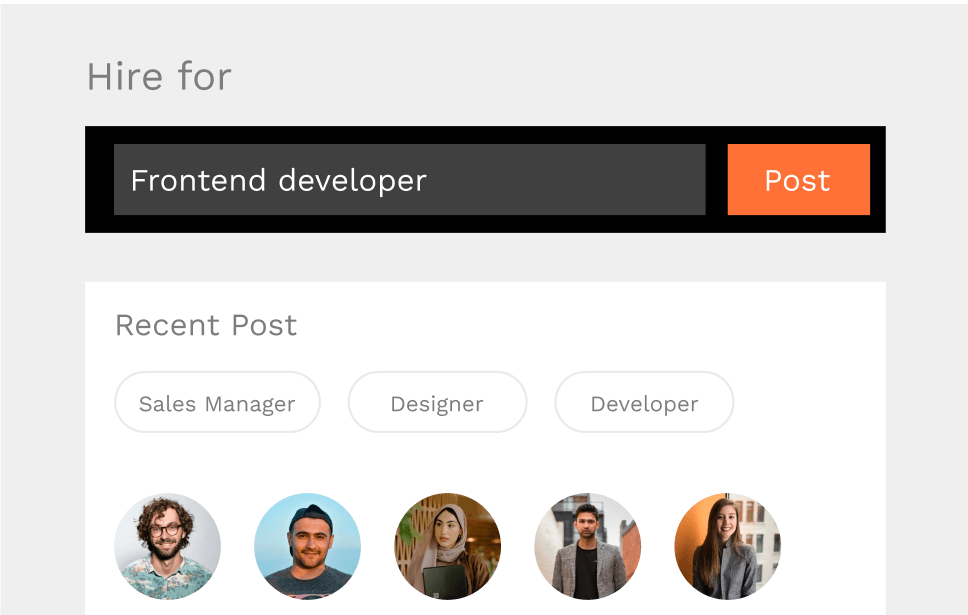Pick the Developer recent post tag
Image resolution: width=968 pixels, height=615 pixels.
[x=644, y=403]
